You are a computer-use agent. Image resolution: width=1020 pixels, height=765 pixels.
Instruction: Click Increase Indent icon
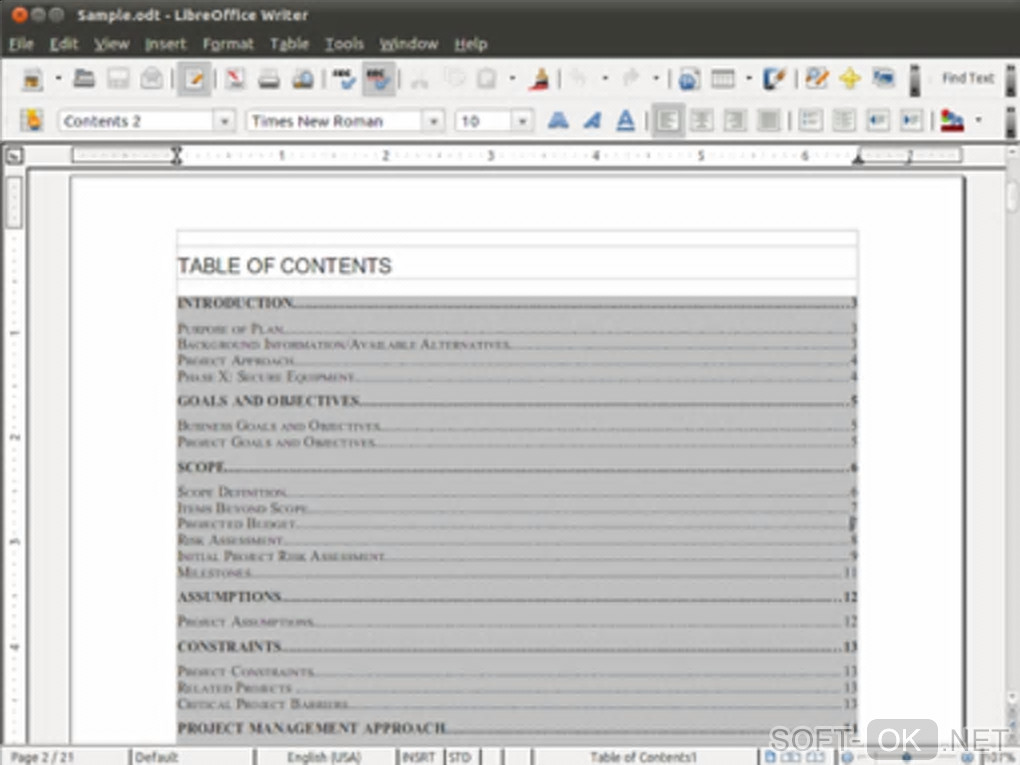(x=911, y=120)
